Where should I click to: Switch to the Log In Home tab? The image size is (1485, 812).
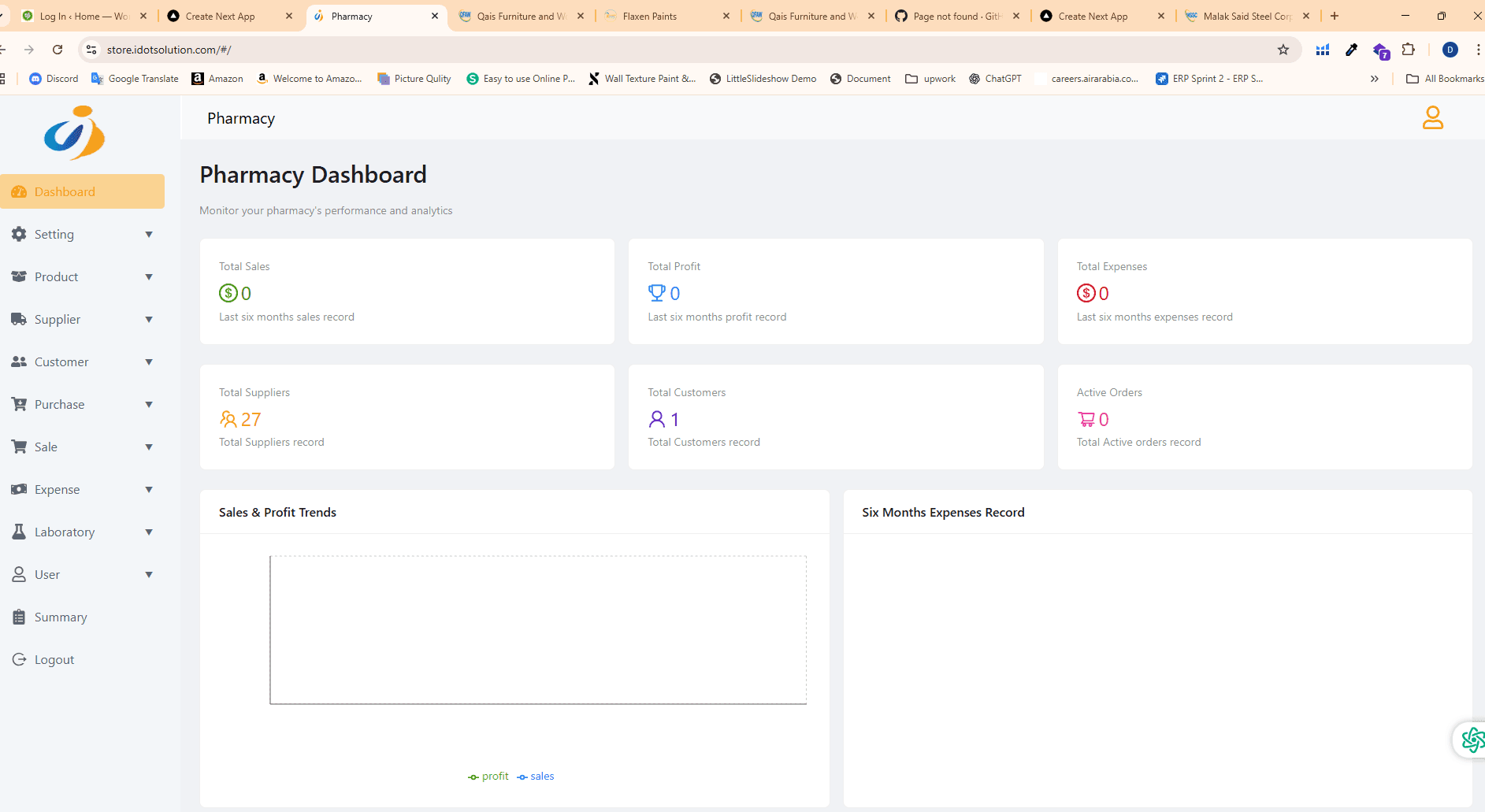pos(84,16)
